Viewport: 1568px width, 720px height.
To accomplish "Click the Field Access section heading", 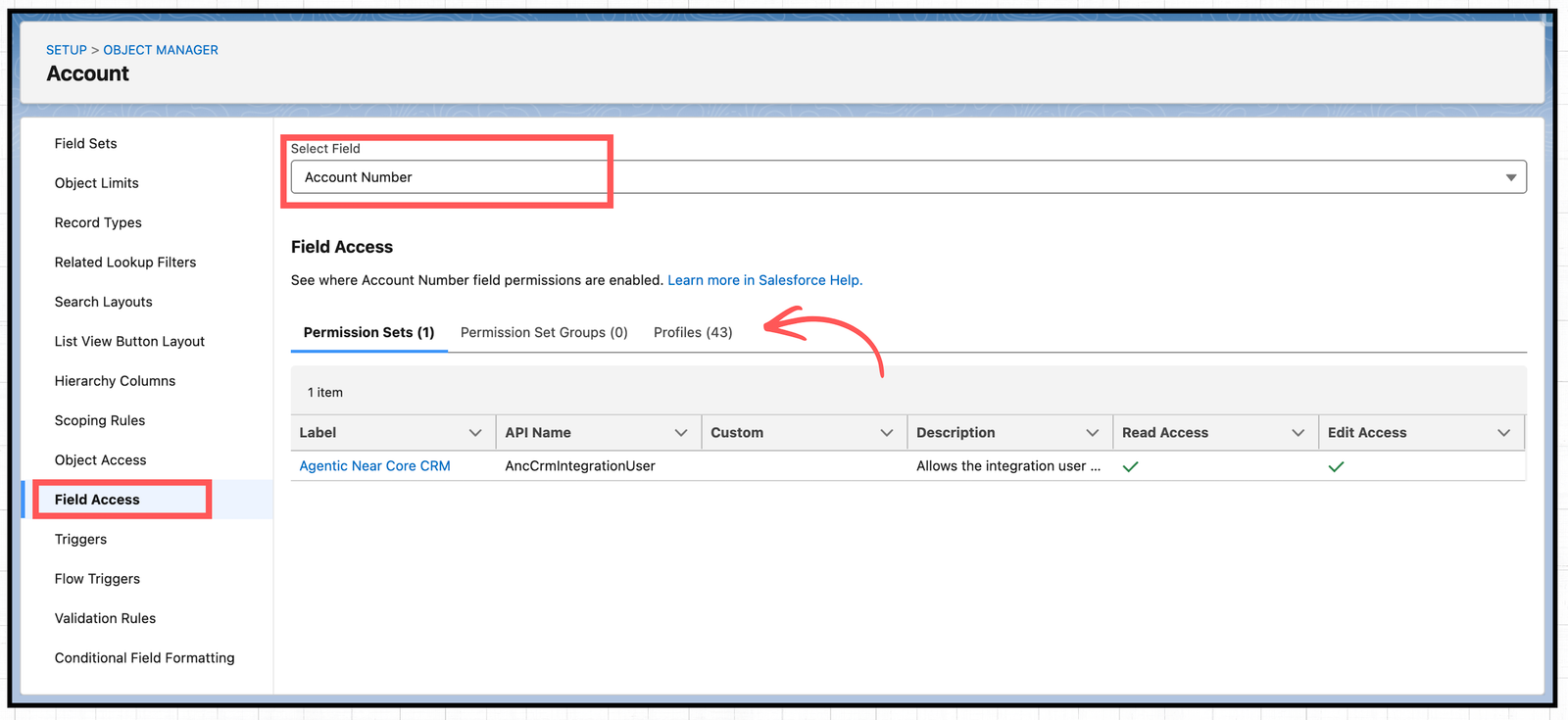I will coord(342,248).
